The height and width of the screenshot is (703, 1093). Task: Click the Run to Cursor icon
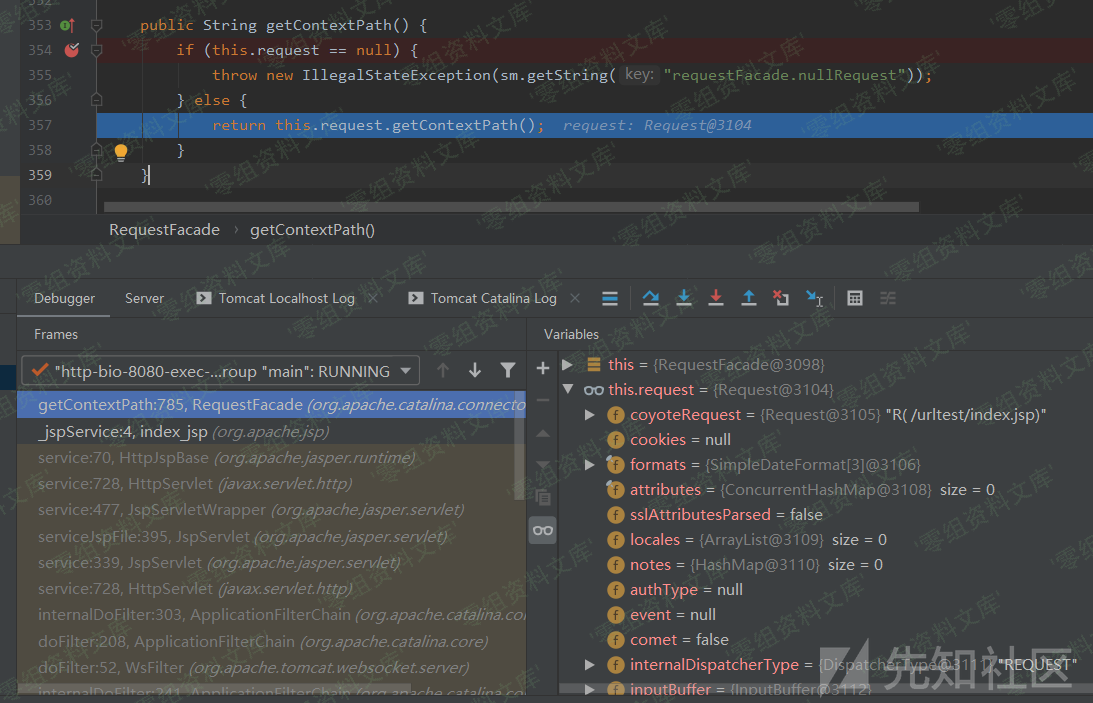pos(815,298)
